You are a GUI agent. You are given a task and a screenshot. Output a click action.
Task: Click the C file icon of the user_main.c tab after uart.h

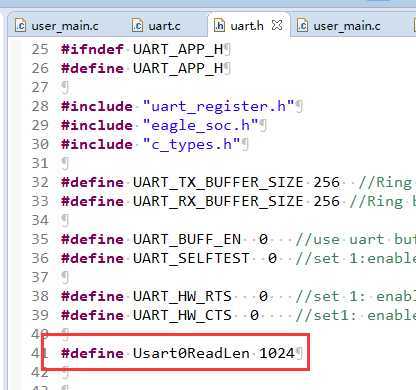click(x=302, y=26)
